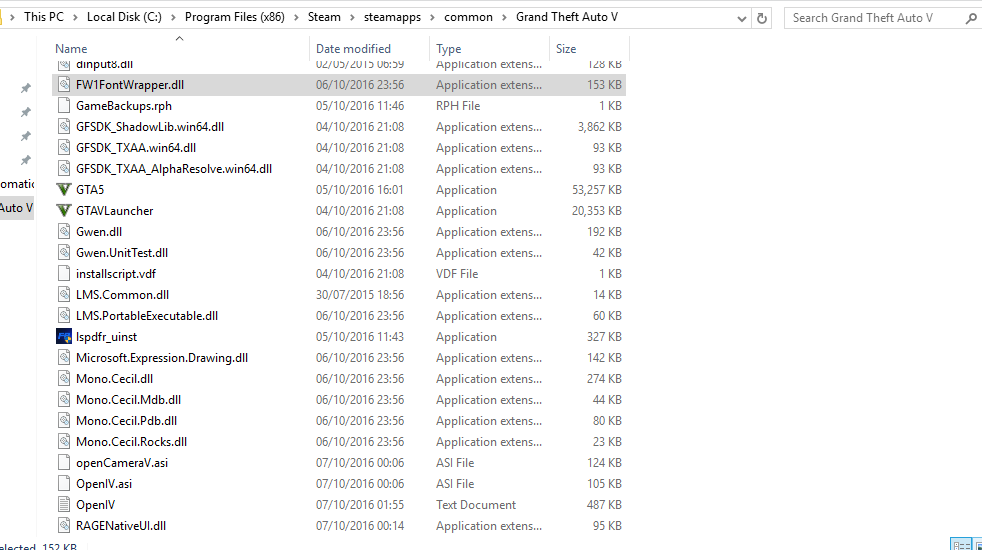This screenshot has height=550, width=982.
Task: Click the installscript.vdf file icon
Action: (x=64, y=274)
